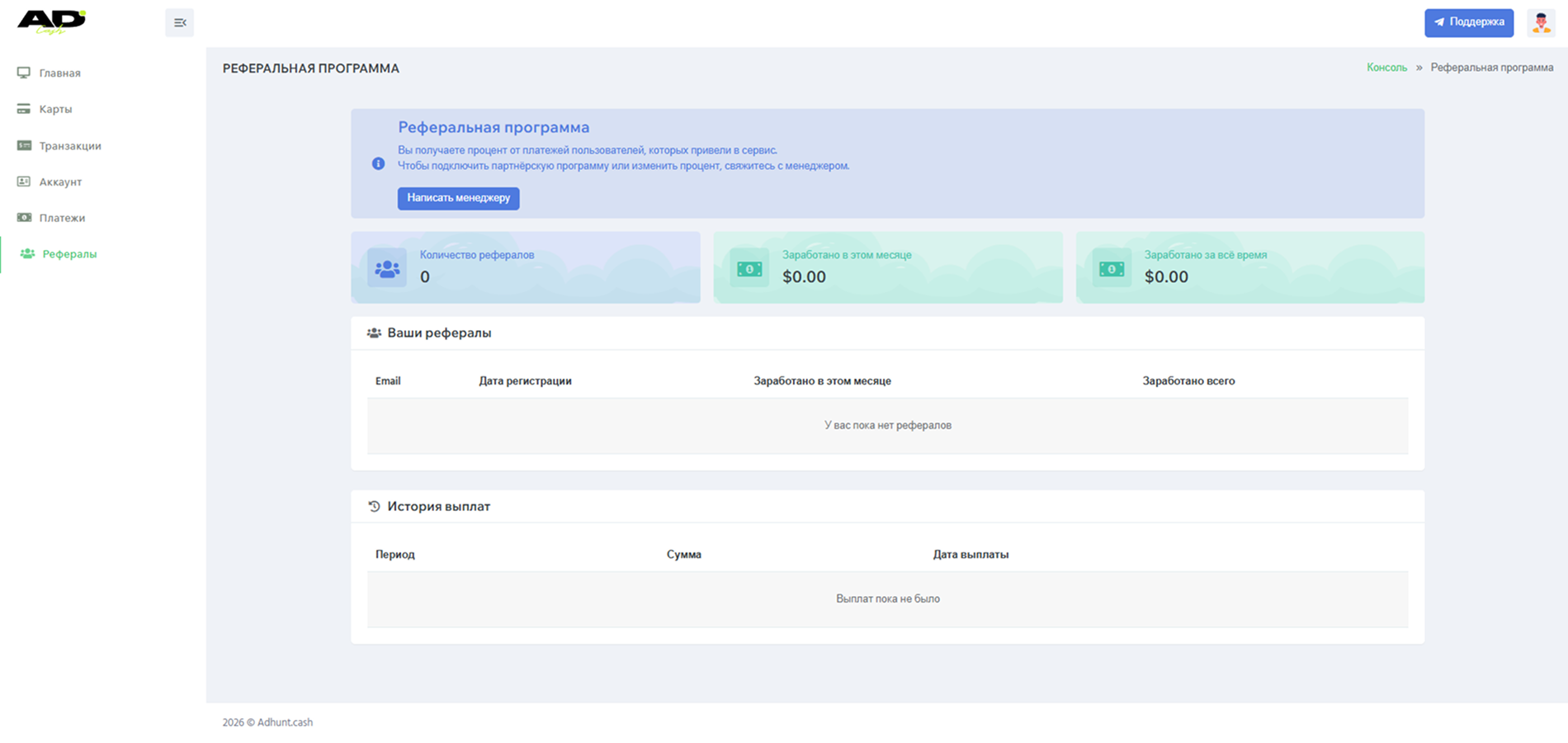The image size is (1568, 743).
Task: Follow the Консоль breadcrumb link
Action: pos(1386,68)
